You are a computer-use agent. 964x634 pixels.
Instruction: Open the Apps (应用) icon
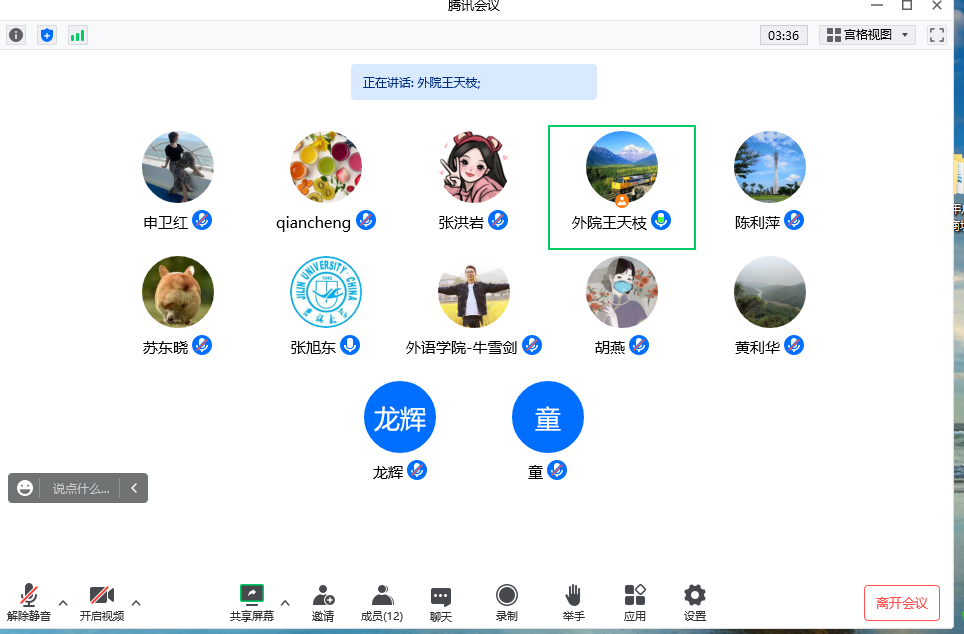635,603
